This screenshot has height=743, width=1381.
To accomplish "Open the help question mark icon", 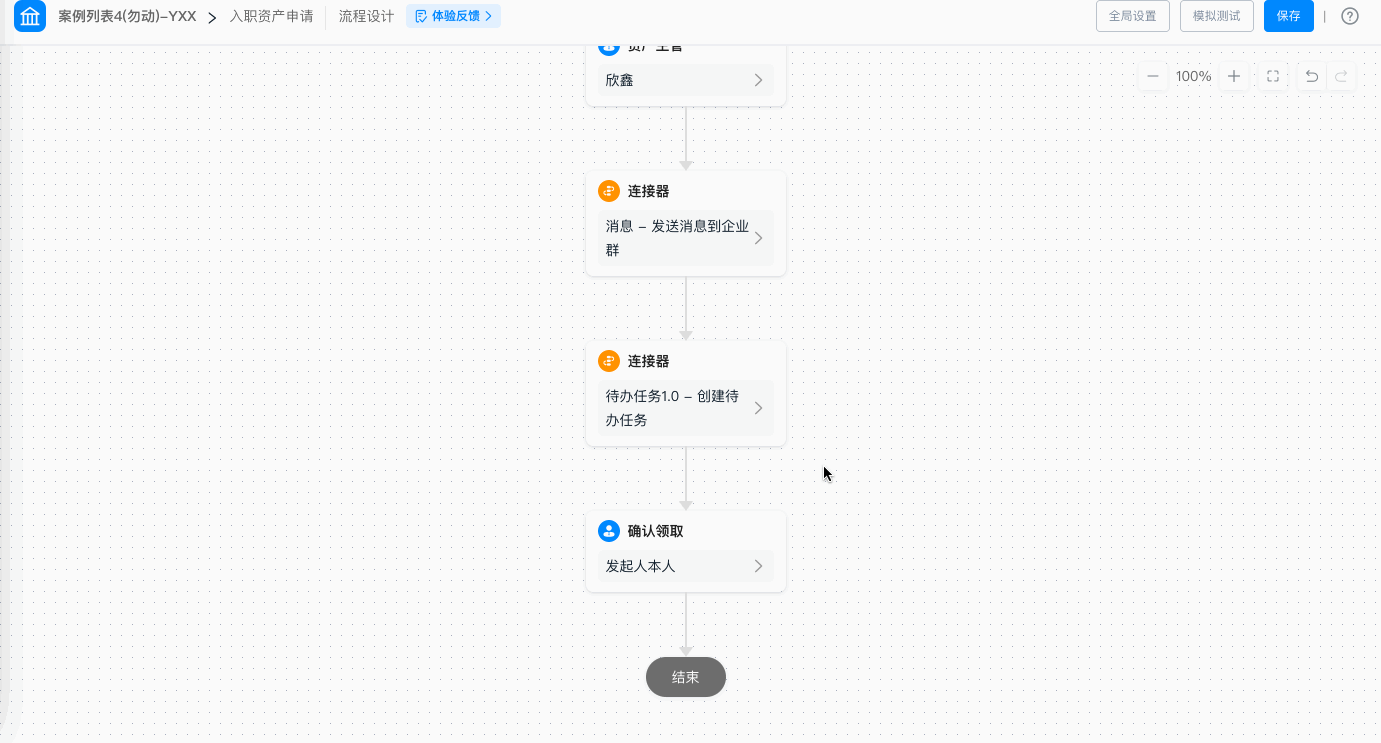I will 1350,16.
